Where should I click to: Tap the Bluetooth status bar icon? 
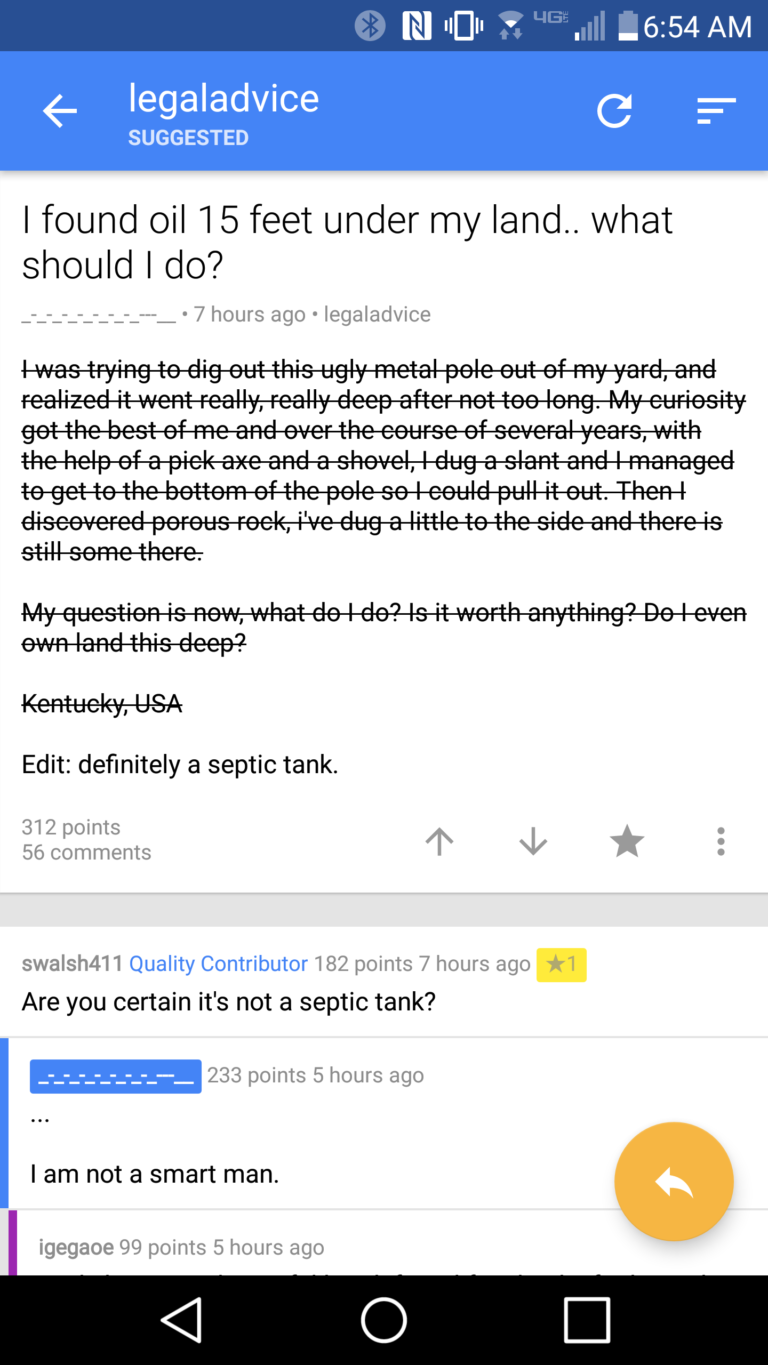[370, 26]
